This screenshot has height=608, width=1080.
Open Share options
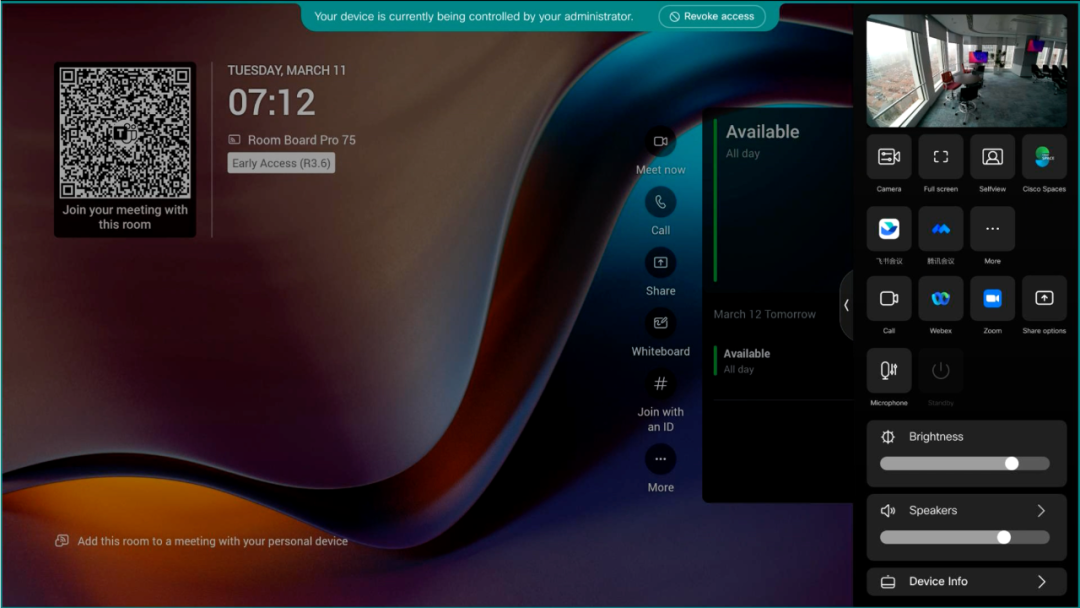[x=1044, y=299]
